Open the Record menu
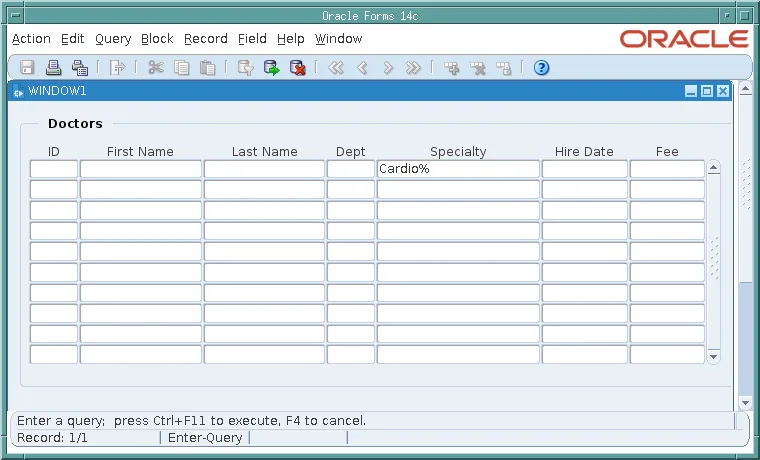760x460 pixels. click(x=206, y=39)
